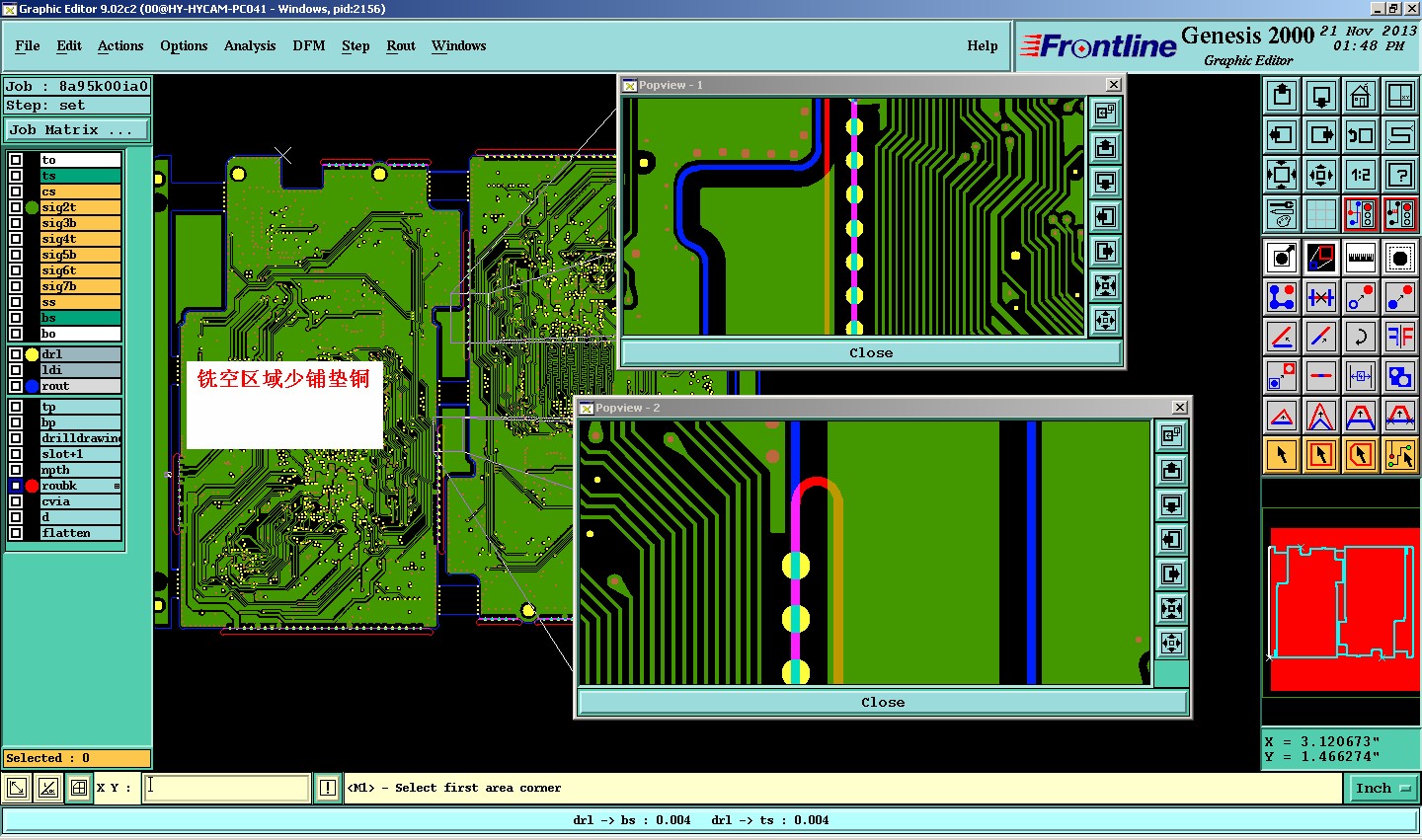The image size is (1422, 840).
Task: Click the home view house icon
Action: click(1361, 96)
